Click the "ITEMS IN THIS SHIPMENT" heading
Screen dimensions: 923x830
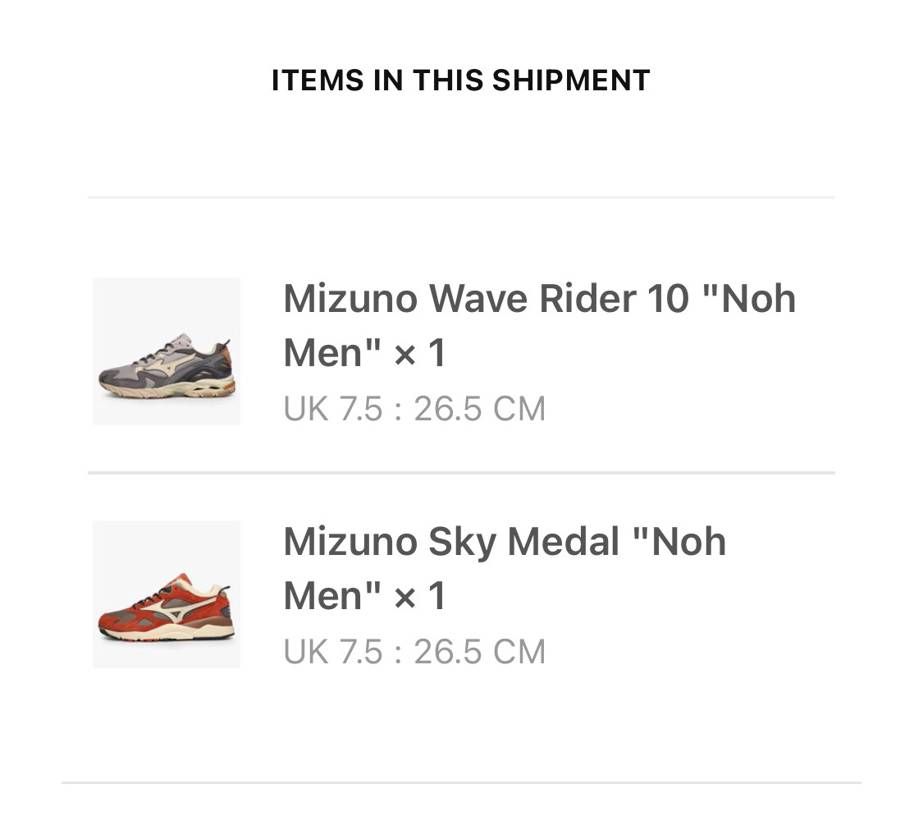coord(461,81)
